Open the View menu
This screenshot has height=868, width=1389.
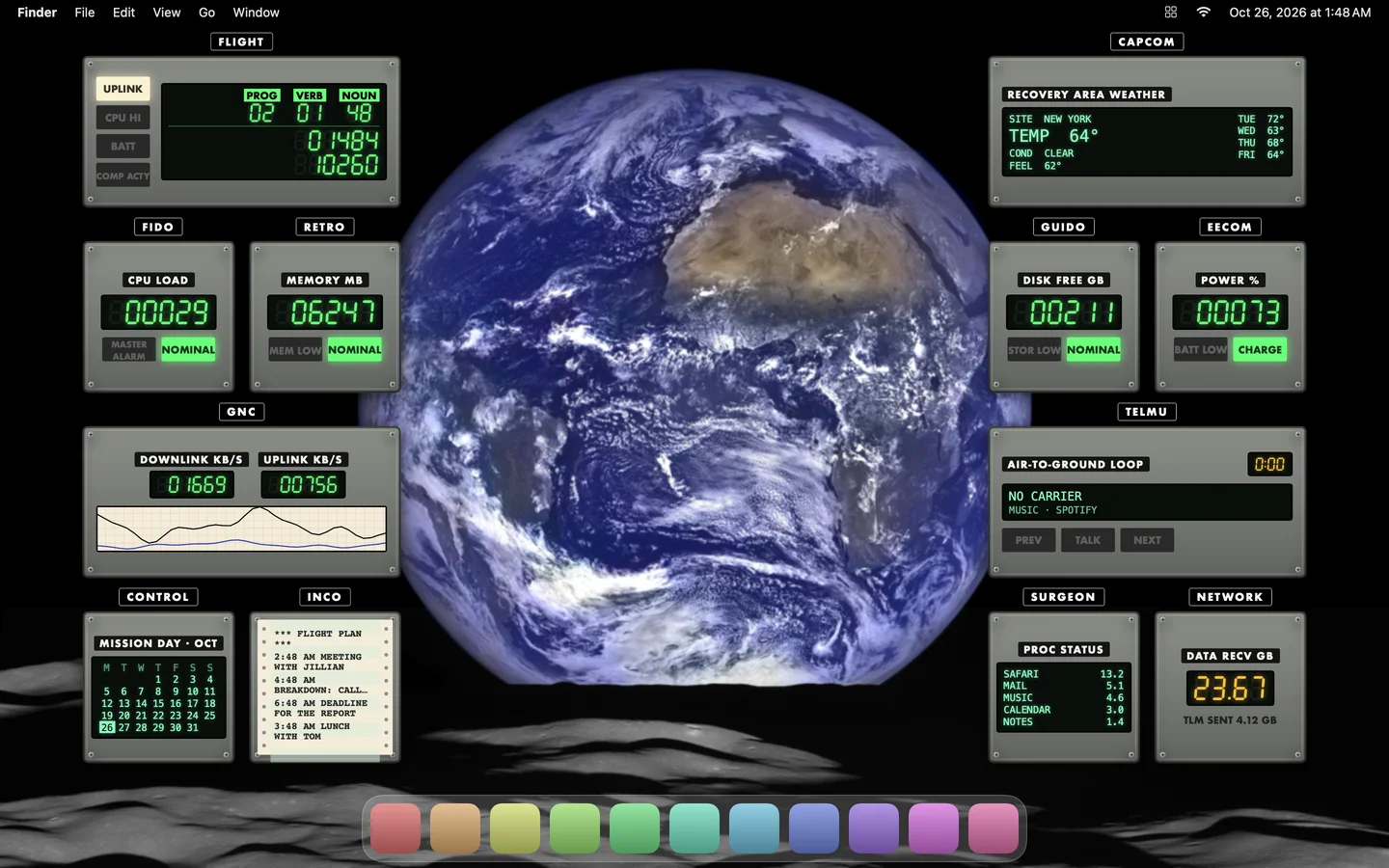click(x=167, y=13)
